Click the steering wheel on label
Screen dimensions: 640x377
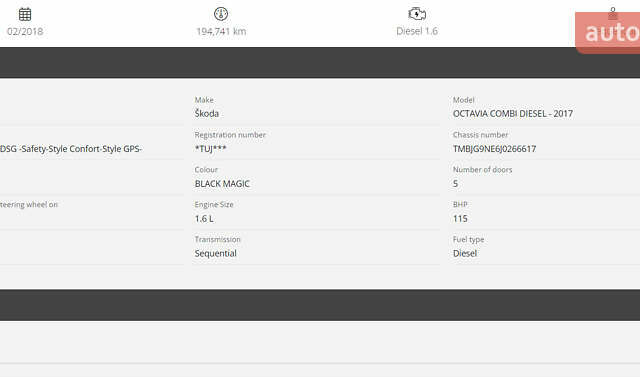point(29,204)
